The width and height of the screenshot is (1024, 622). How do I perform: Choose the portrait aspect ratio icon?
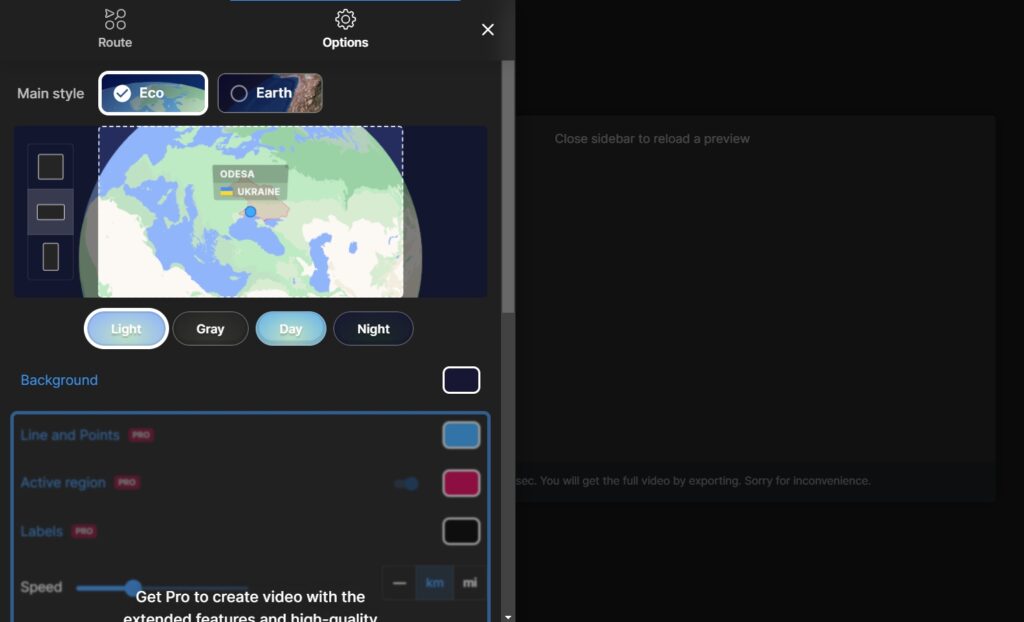tap(50, 257)
